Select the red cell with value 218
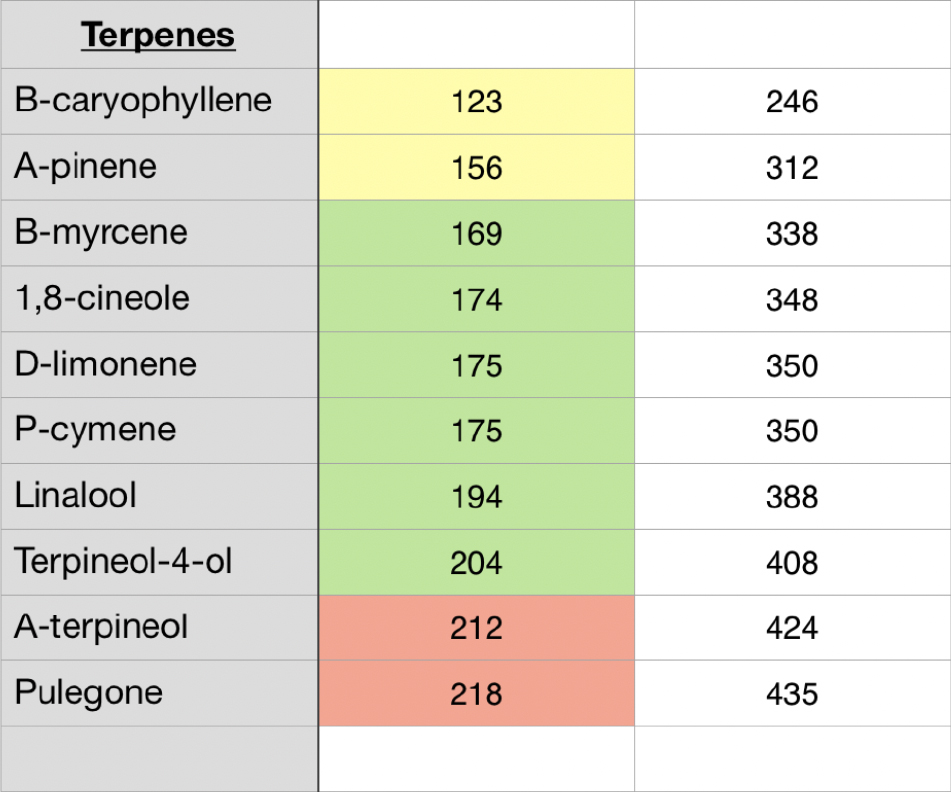Screen dimensions: 951x792 click(x=476, y=693)
